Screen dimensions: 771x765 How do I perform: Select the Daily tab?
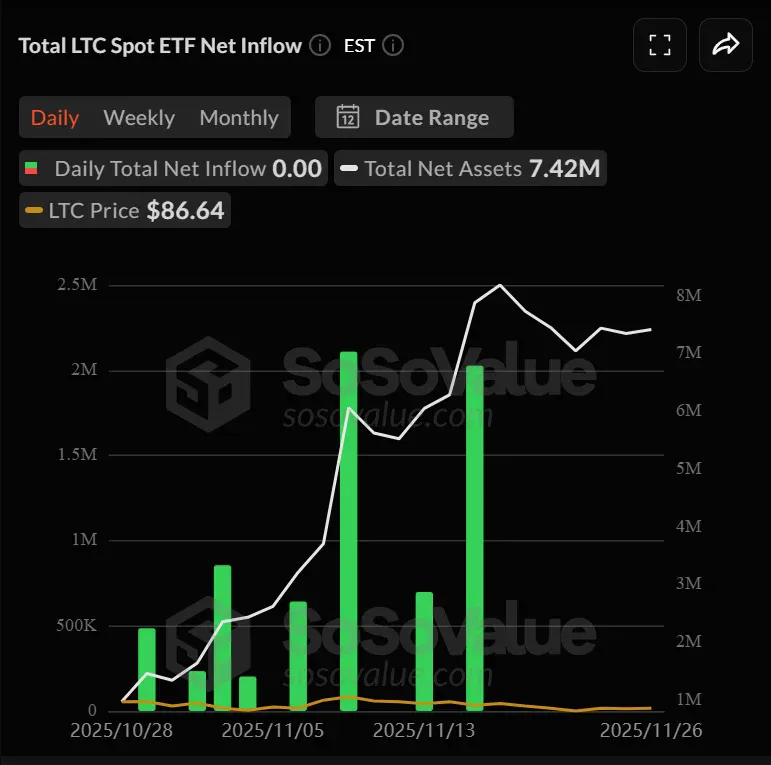pos(55,117)
